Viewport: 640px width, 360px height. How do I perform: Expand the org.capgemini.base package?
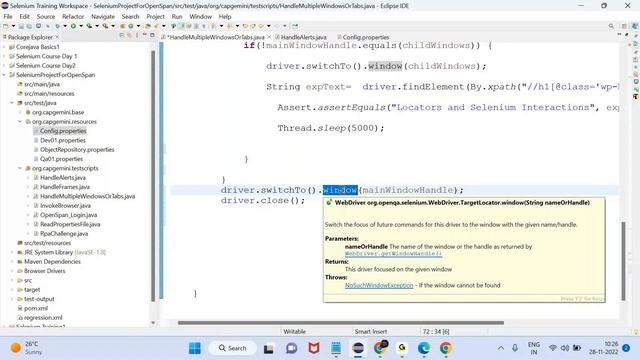(20, 112)
